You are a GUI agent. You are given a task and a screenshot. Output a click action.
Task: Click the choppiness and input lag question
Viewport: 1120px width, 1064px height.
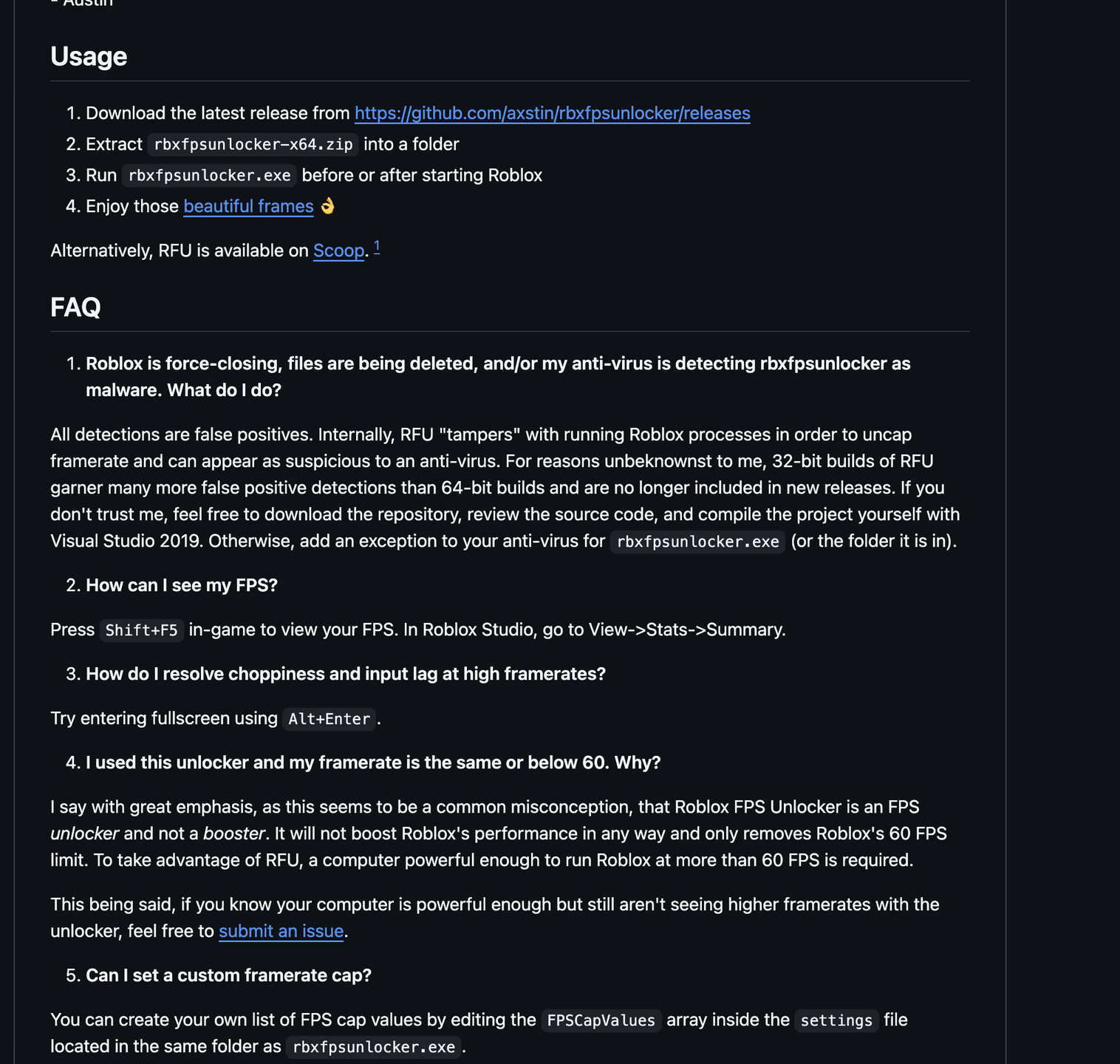pos(346,674)
